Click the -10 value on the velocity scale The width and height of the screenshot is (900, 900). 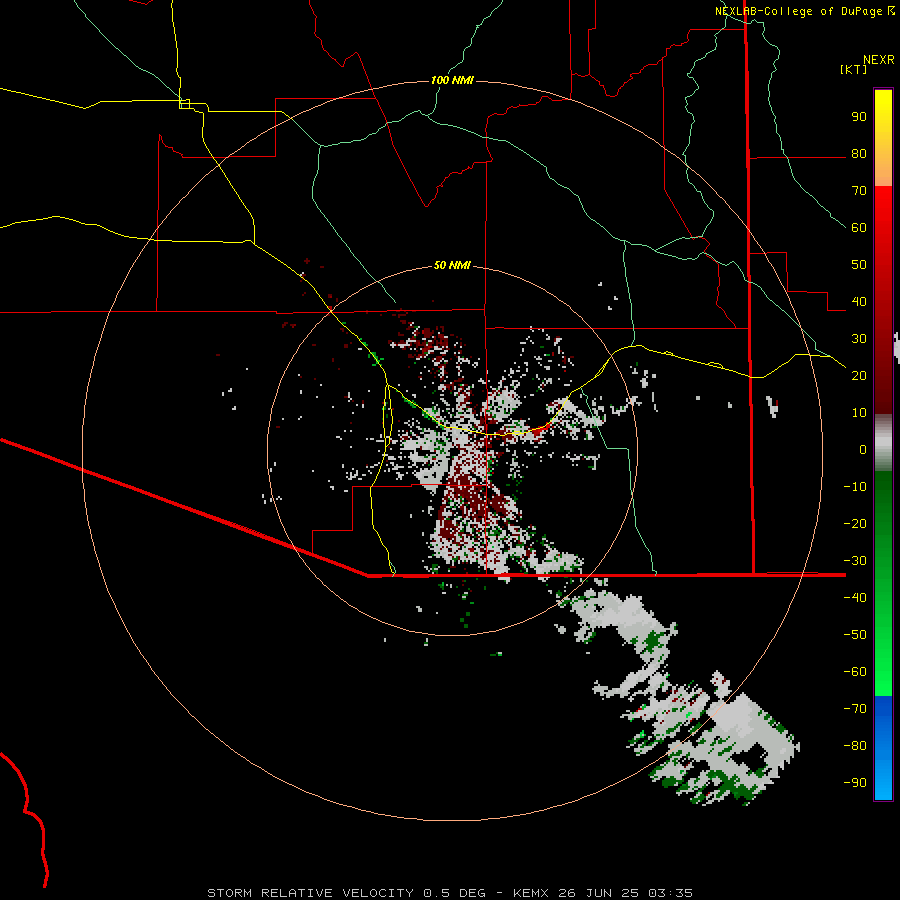[855, 487]
